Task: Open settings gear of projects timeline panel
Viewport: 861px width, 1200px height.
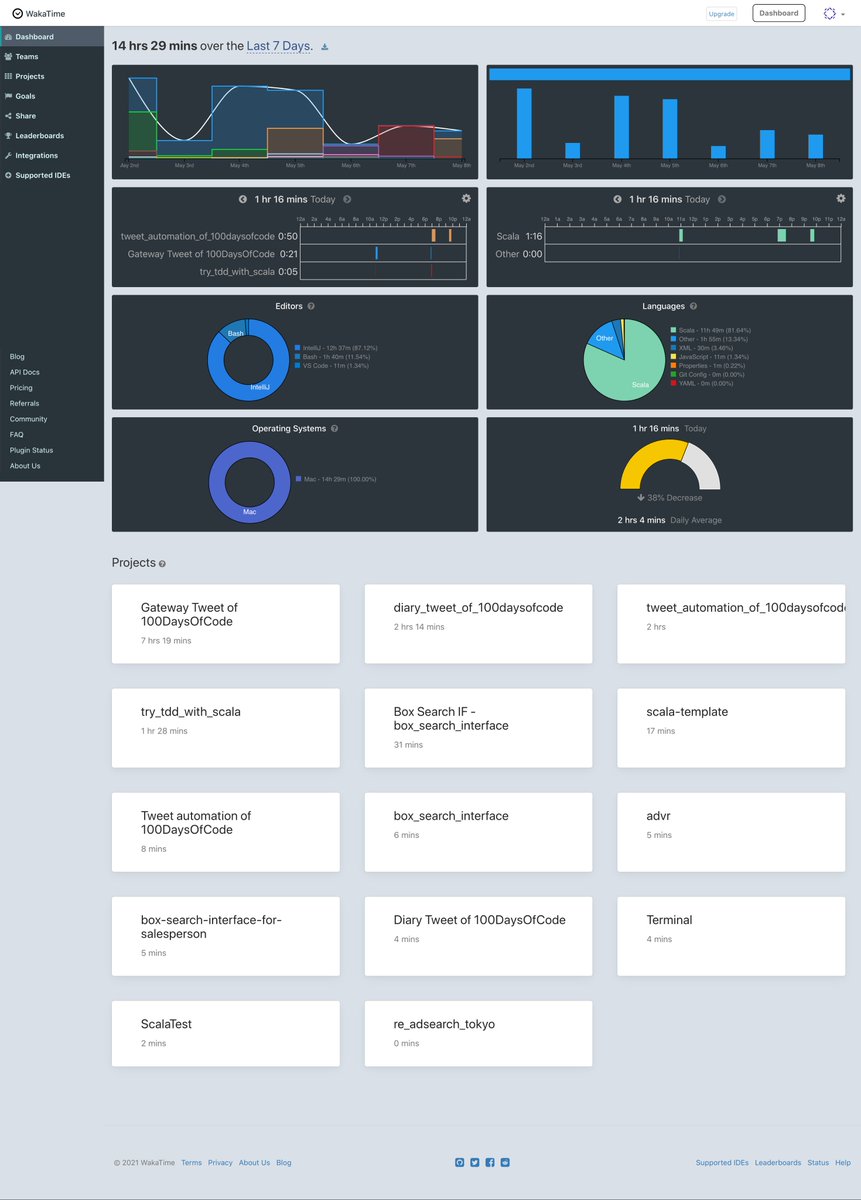Action: pyautogui.click(x=466, y=198)
